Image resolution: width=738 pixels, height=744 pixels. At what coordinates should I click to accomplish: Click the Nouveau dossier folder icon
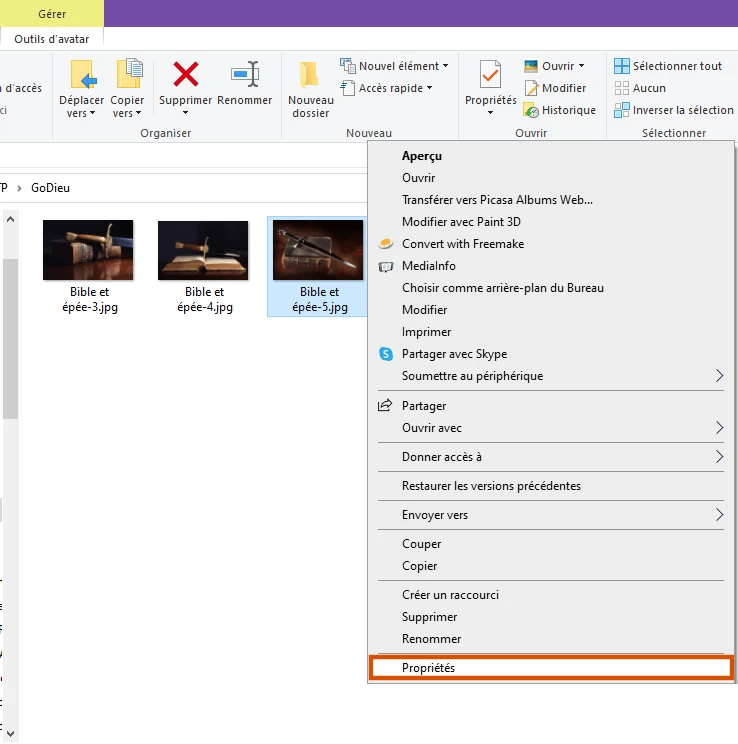310,76
